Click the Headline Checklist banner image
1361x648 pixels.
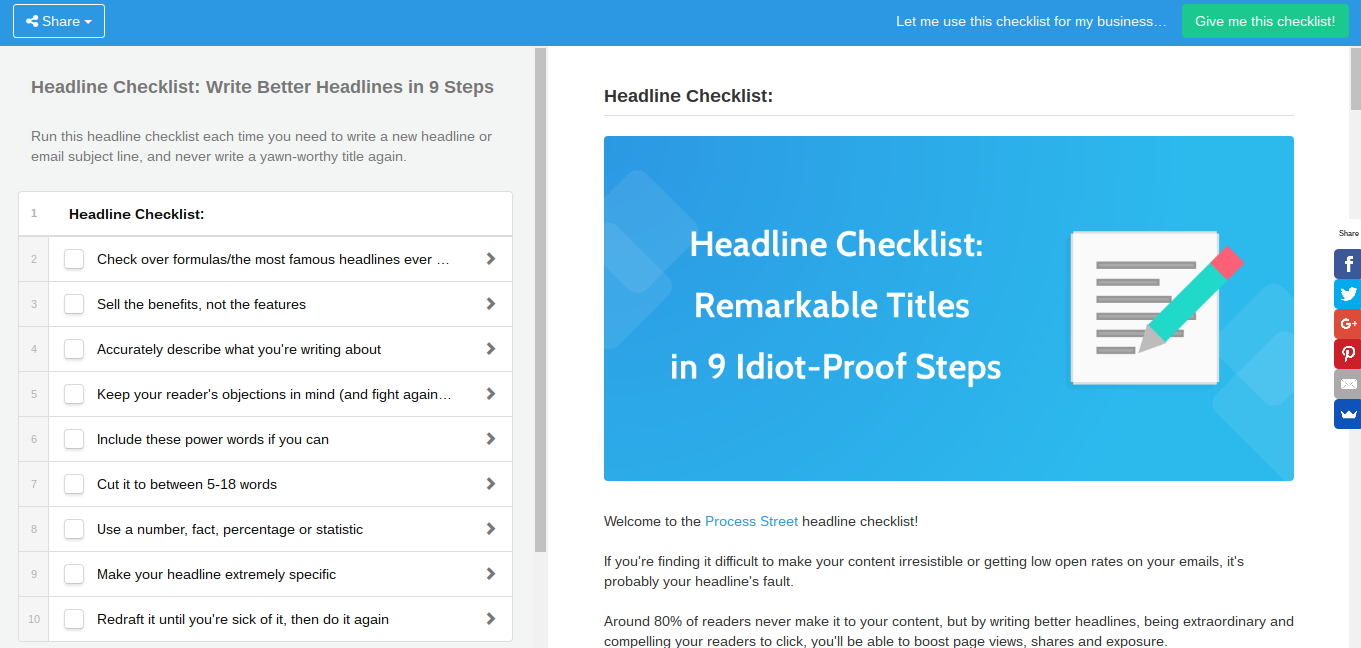(948, 308)
